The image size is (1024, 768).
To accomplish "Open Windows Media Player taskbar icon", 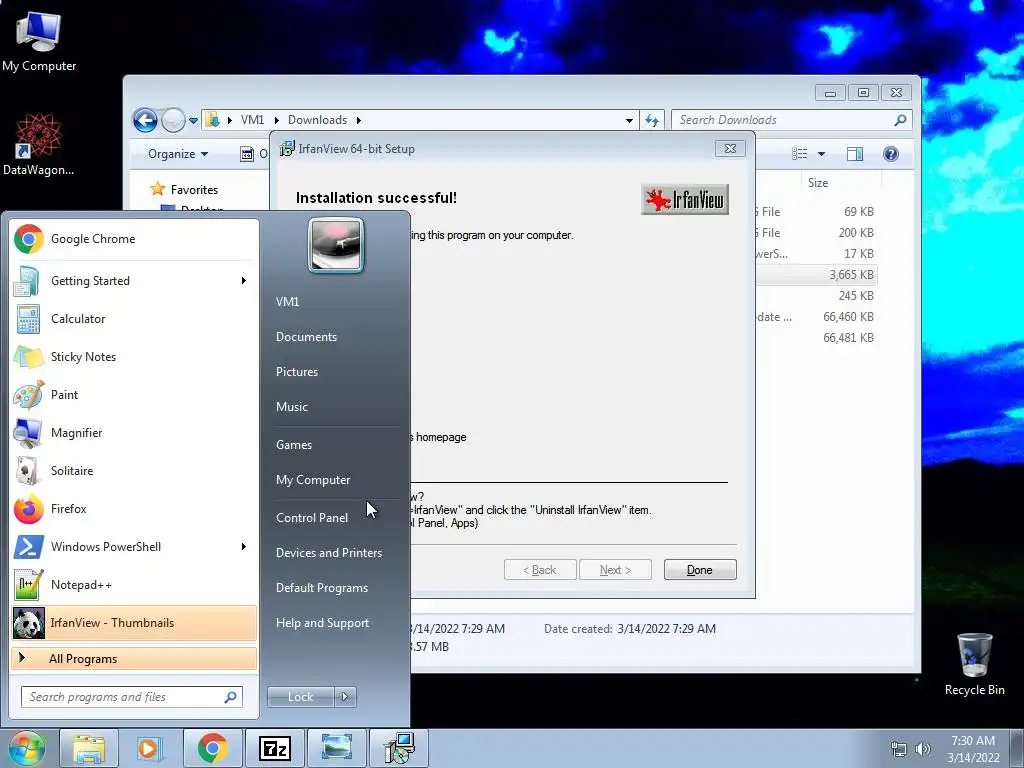I will tap(150, 748).
